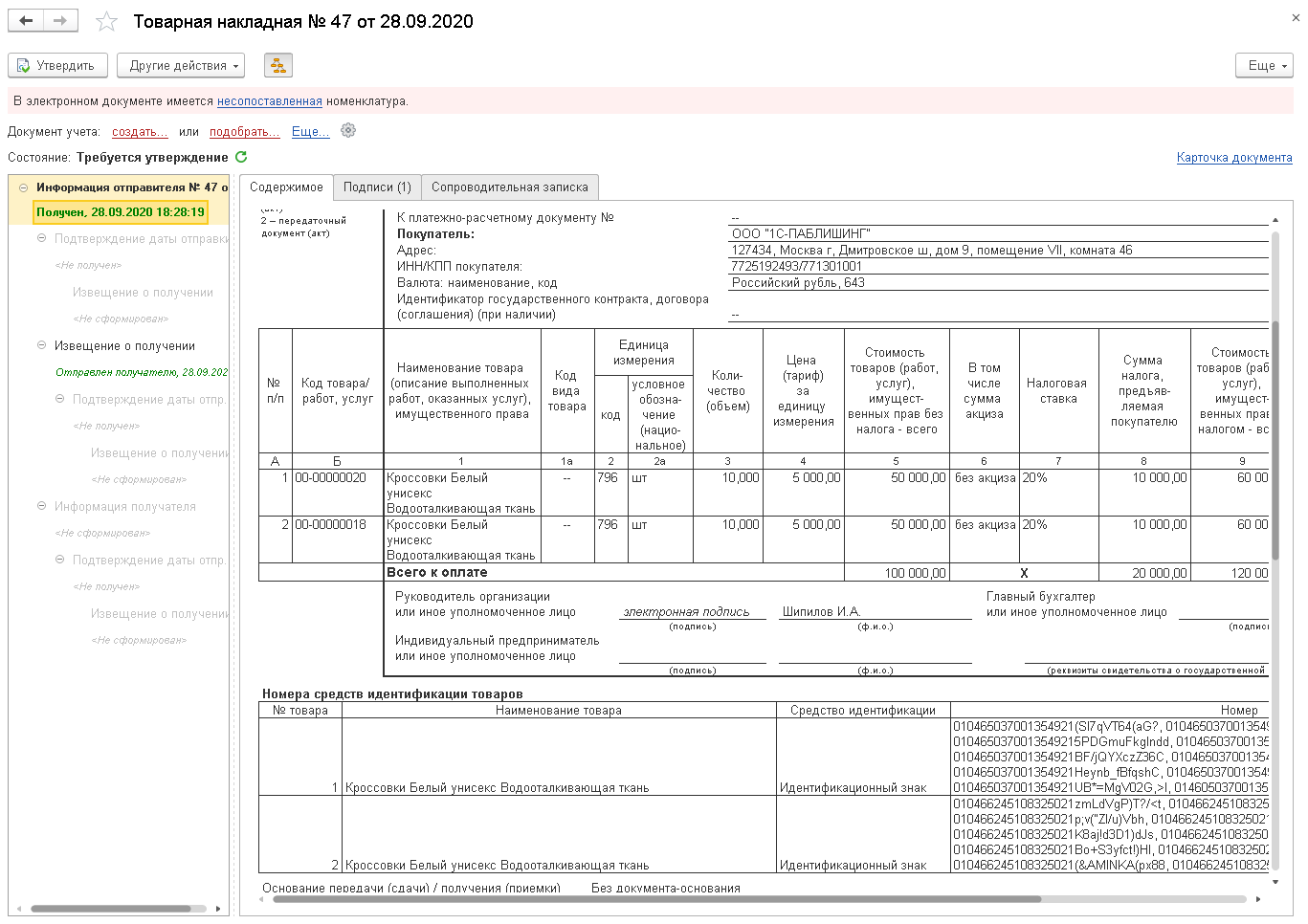Select Отправлен получателю, 28.09.202 status row
This screenshot has width=1308, height=924.
coord(142,373)
